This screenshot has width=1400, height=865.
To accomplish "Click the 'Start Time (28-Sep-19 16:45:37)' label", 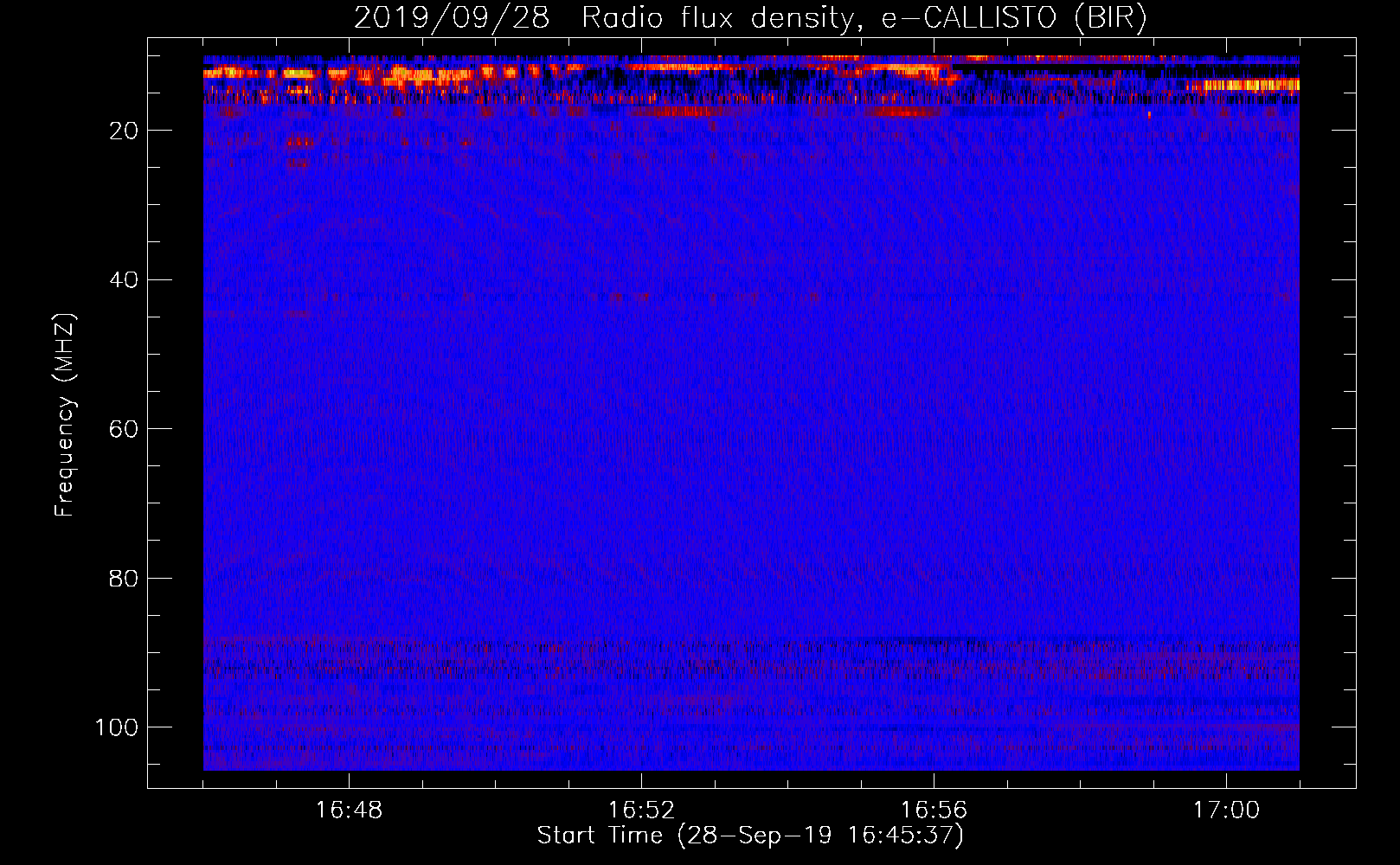I will pyautogui.click(x=750, y=836).
